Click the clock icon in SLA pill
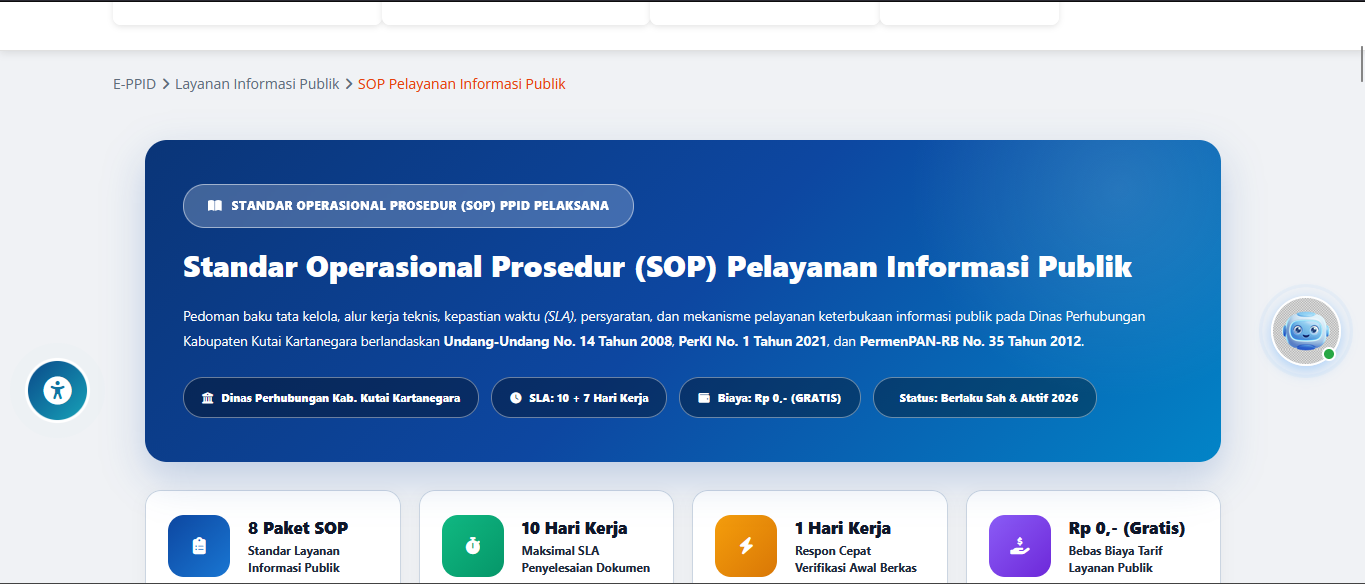1365x584 pixels. pyautogui.click(x=516, y=398)
